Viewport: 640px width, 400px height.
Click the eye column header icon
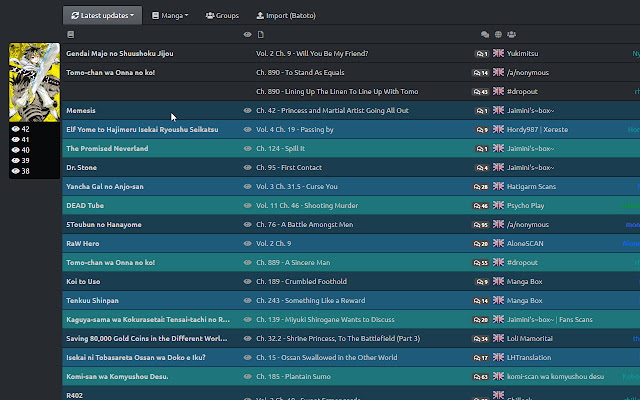[248, 35]
